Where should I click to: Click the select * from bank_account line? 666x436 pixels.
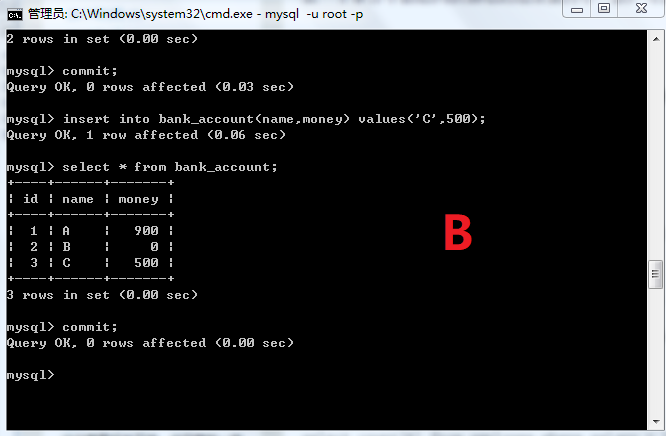(142, 167)
